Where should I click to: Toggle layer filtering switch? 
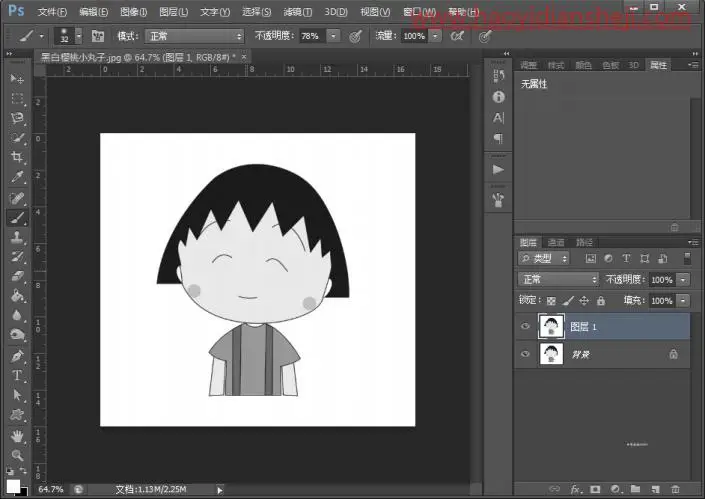tap(687, 258)
